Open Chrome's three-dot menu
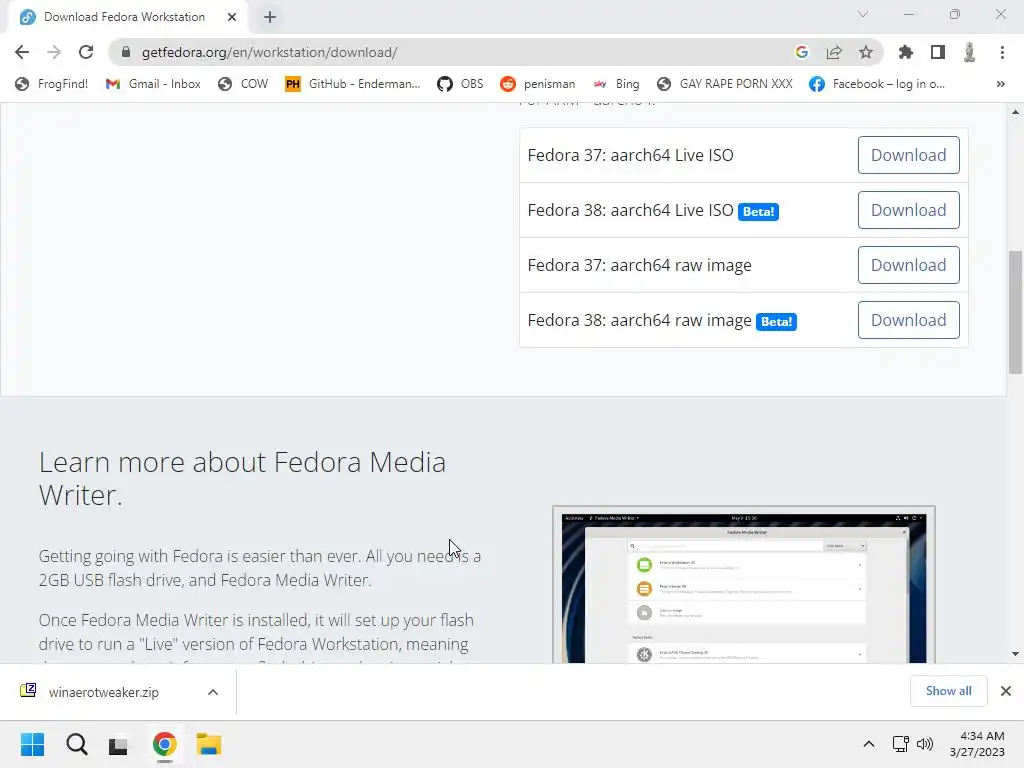The width and height of the screenshot is (1024, 768). (x=1002, y=52)
